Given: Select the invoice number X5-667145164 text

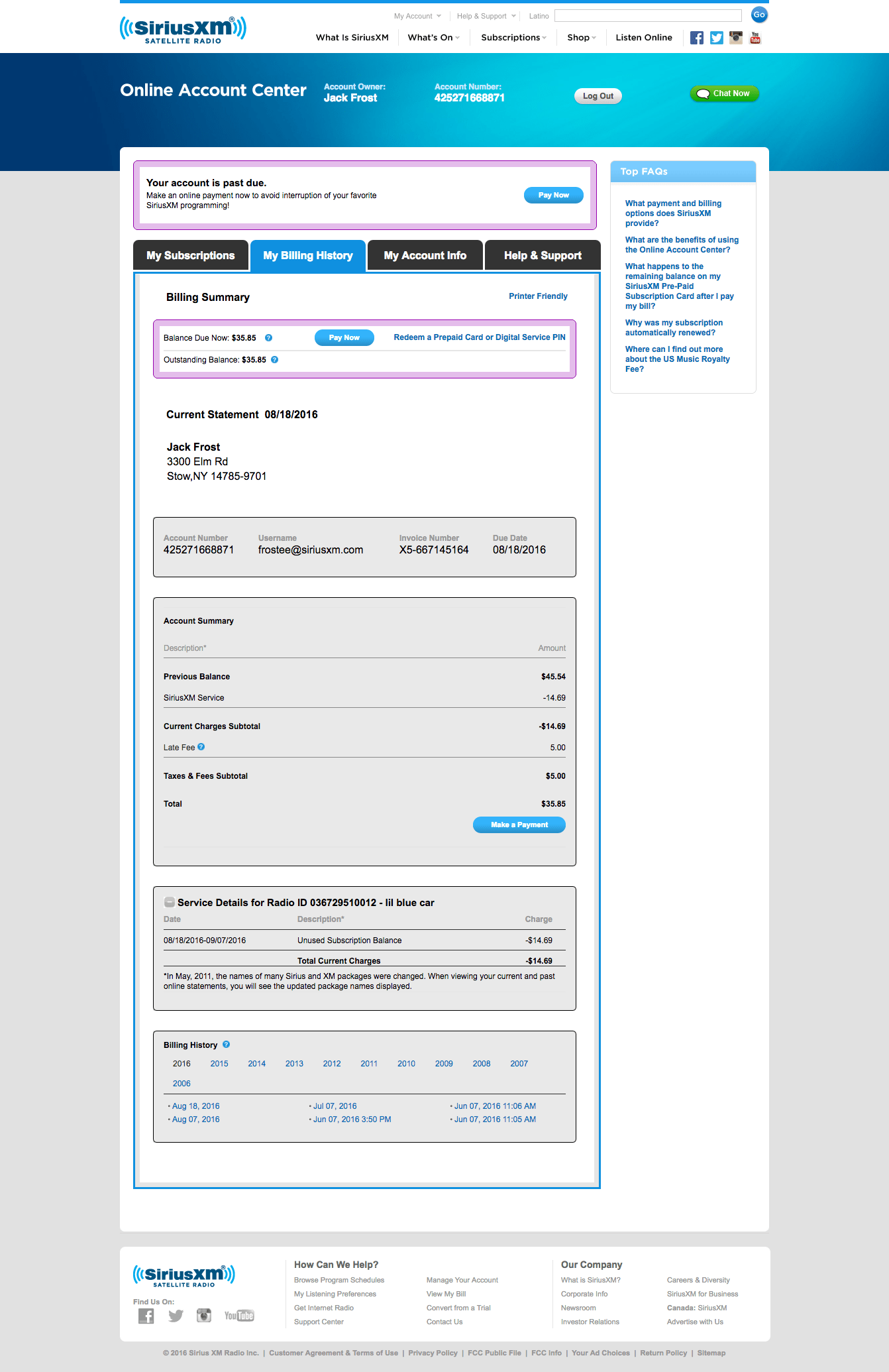Looking at the screenshot, I should 434,549.
